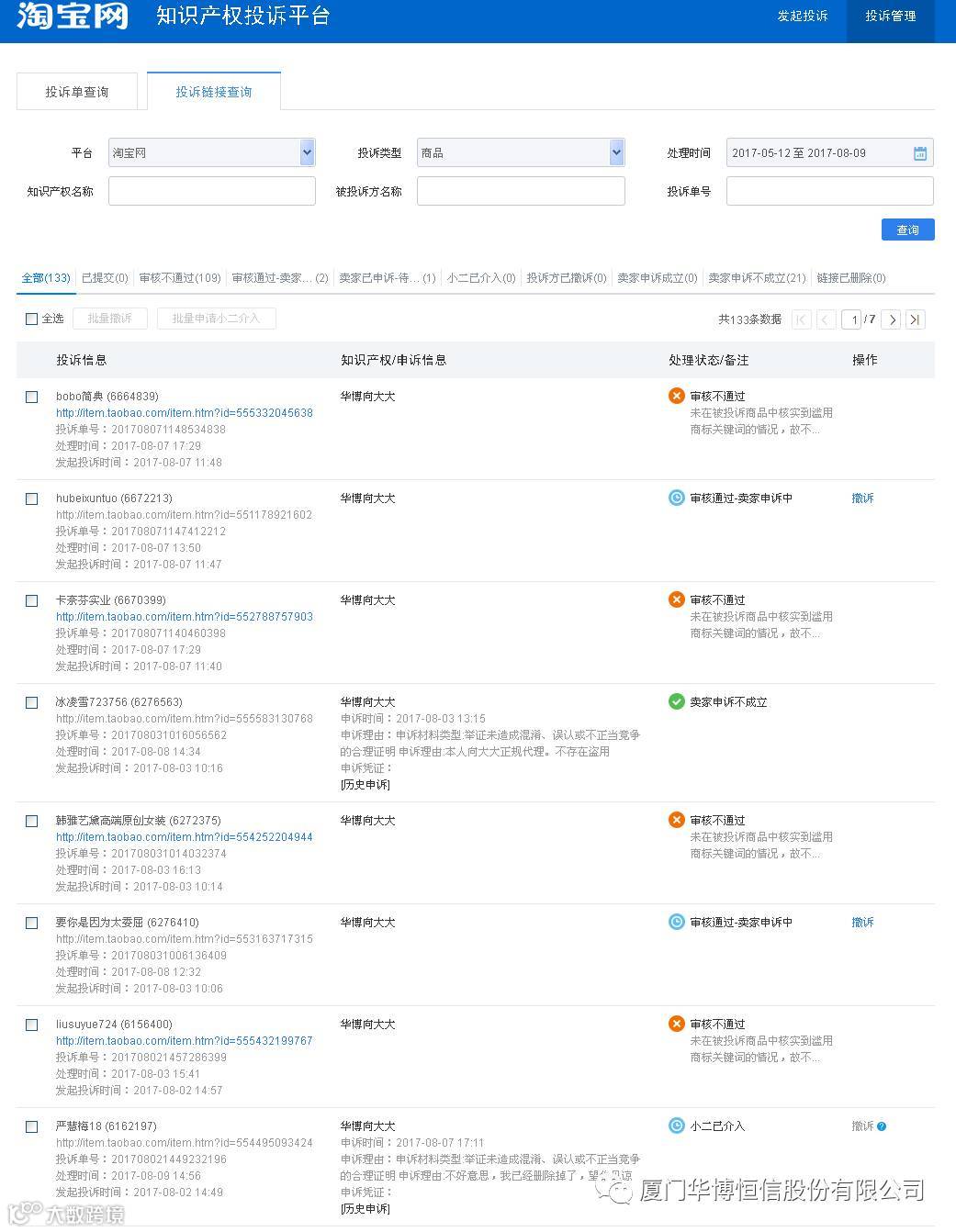Open item link id=553163717315
This screenshot has height=1232, width=956.
click(x=184, y=939)
